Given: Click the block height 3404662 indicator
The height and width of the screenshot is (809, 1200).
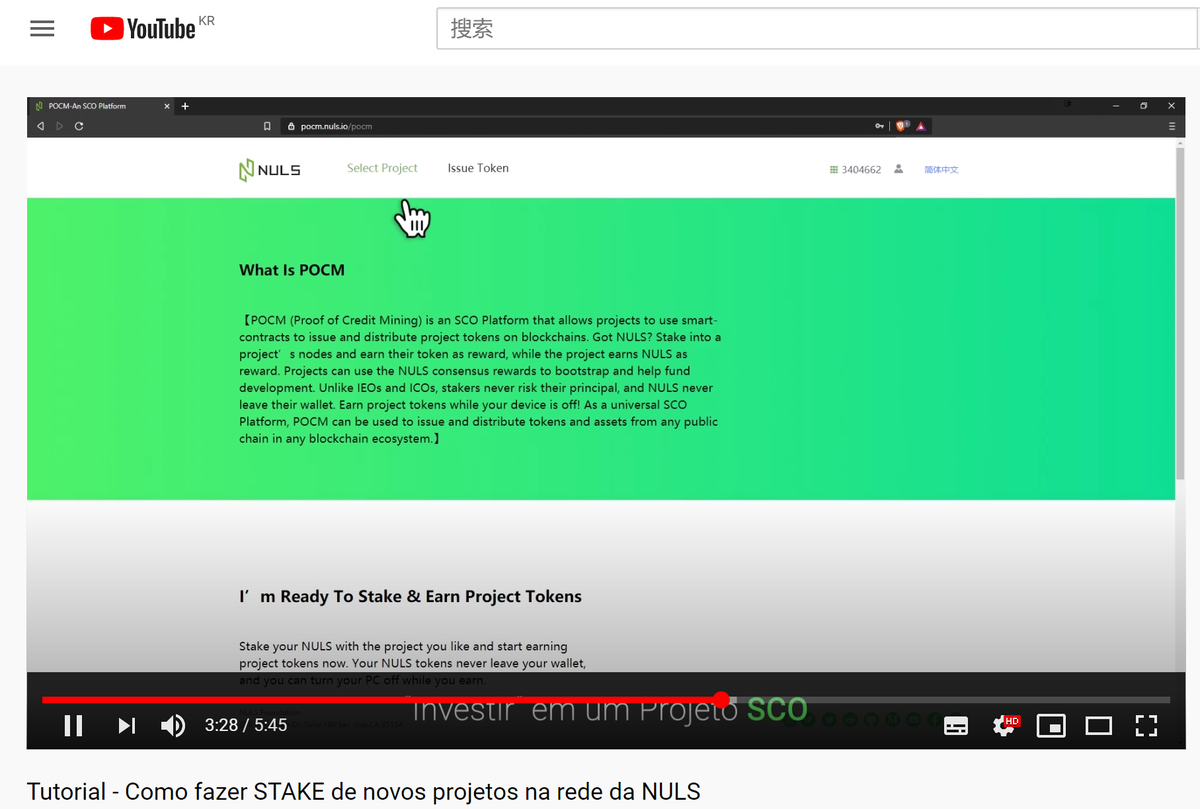Looking at the screenshot, I should (x=855, y=170).
